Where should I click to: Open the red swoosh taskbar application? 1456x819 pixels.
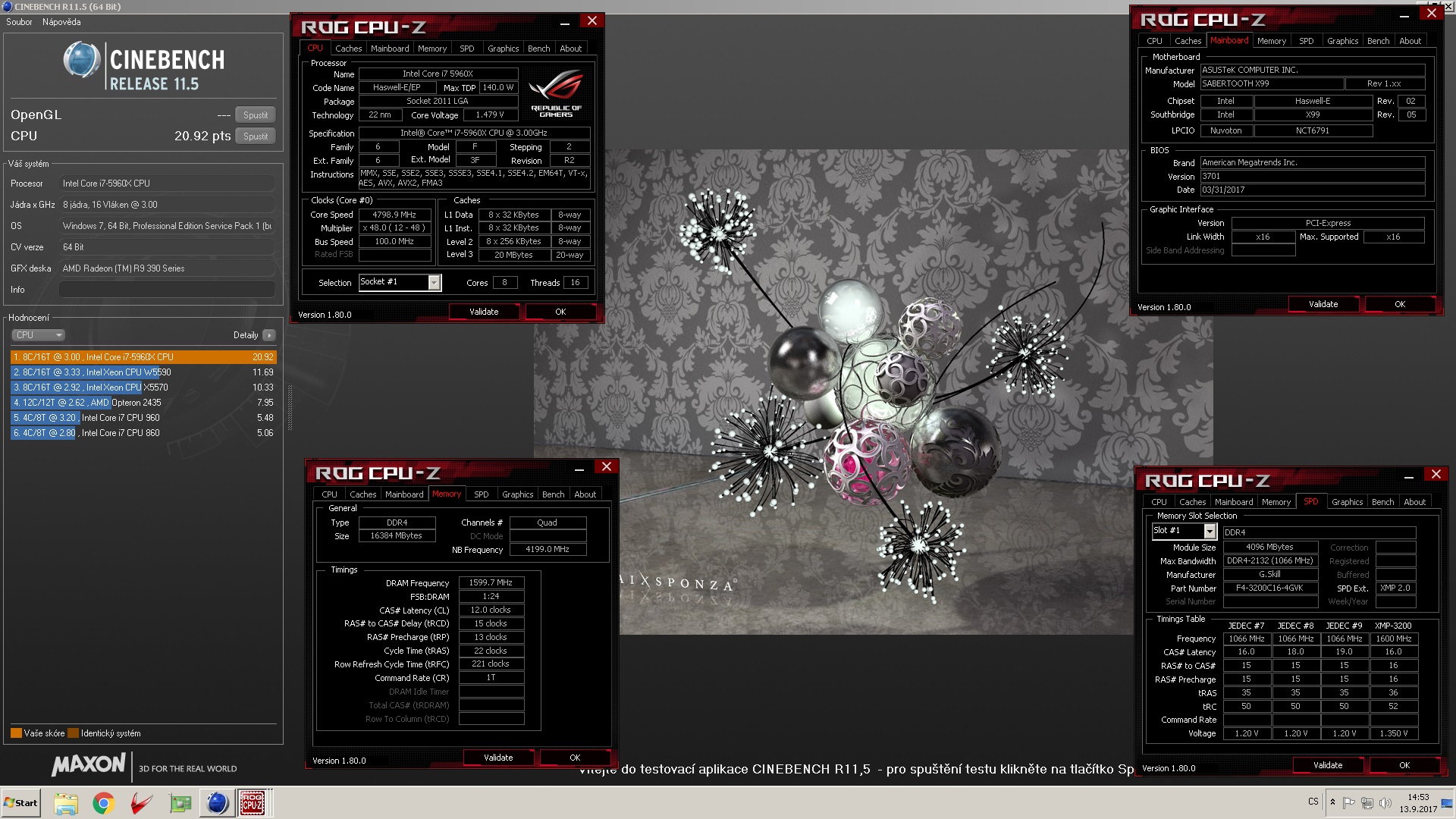point(141,803)
